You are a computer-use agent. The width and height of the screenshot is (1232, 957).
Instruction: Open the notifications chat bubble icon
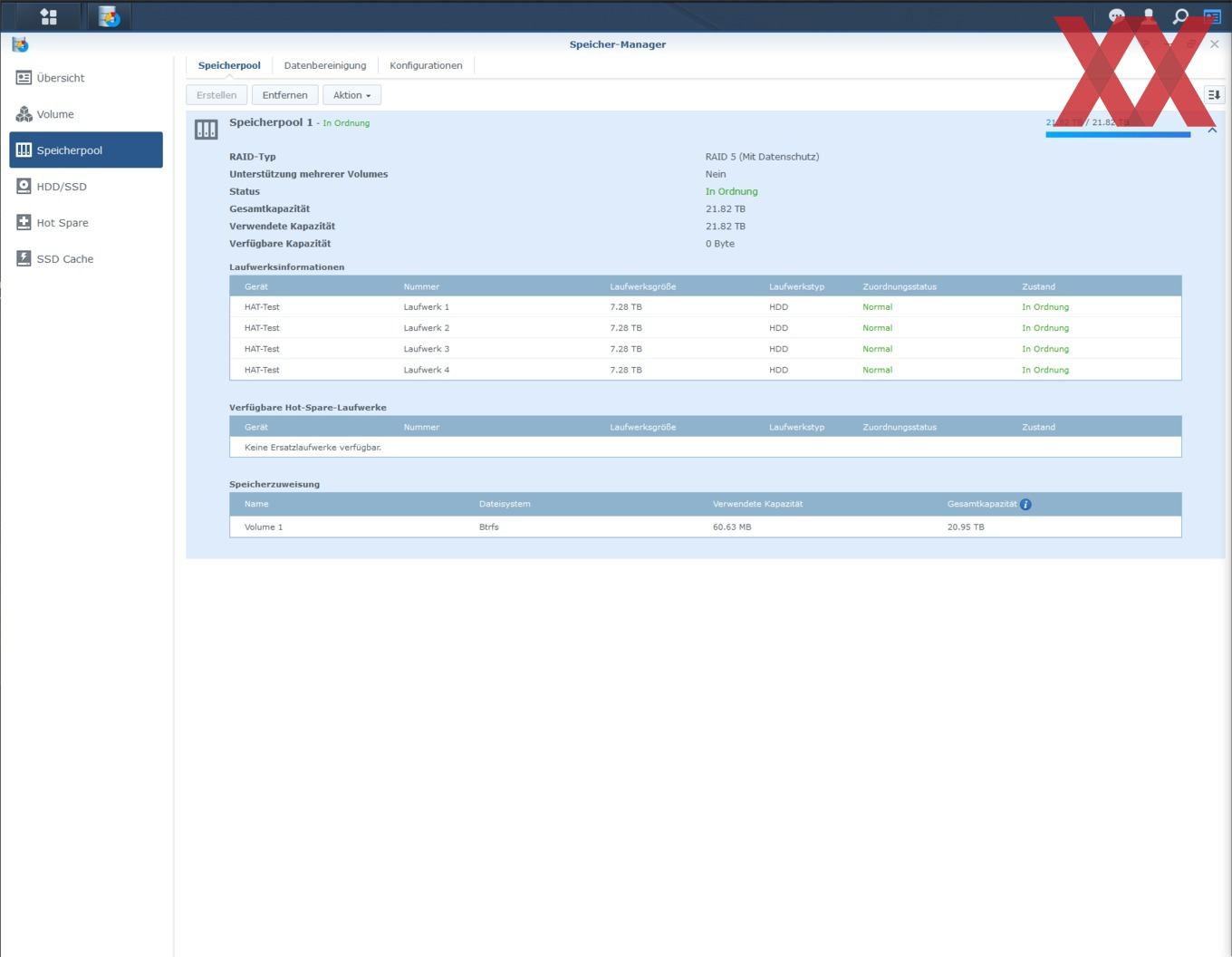click(1117, 16)
